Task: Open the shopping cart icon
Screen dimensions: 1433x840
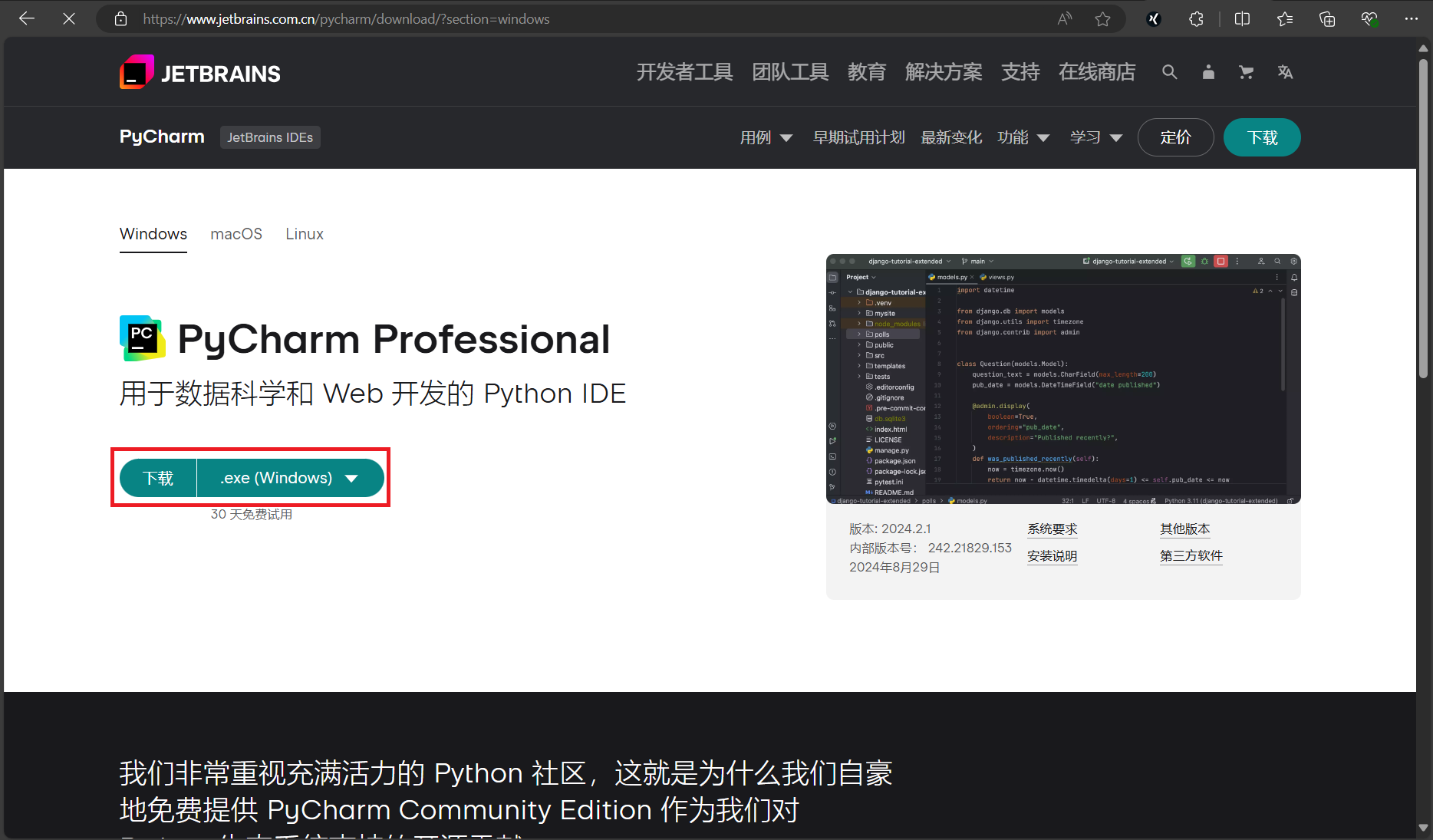Action: 1247,72
